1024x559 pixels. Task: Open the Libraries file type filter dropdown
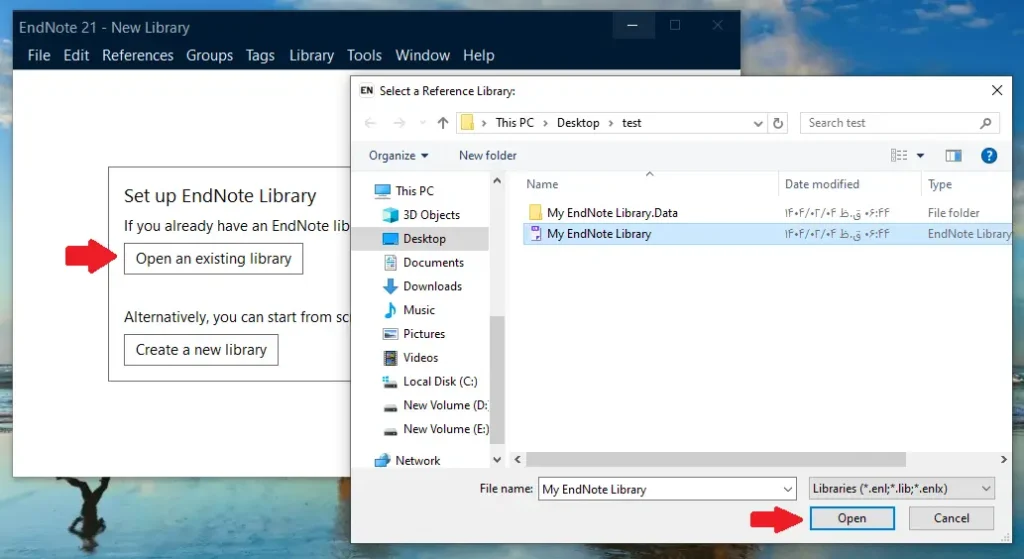[901, 488]
